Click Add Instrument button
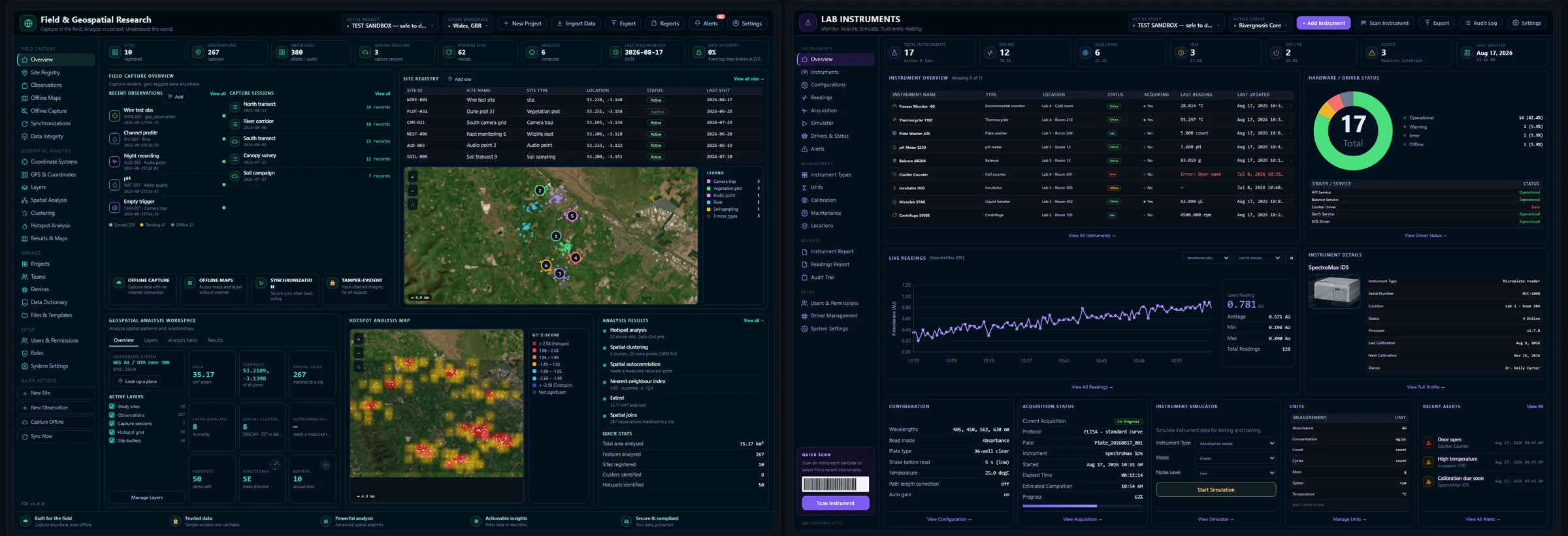Screen dimensions: 1568x536 click(x=1324, y=24)
